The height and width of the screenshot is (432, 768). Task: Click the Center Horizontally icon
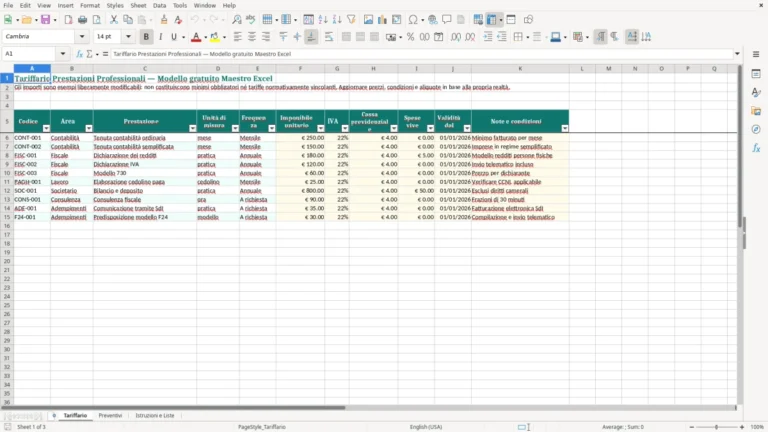(x=252, y=37)
